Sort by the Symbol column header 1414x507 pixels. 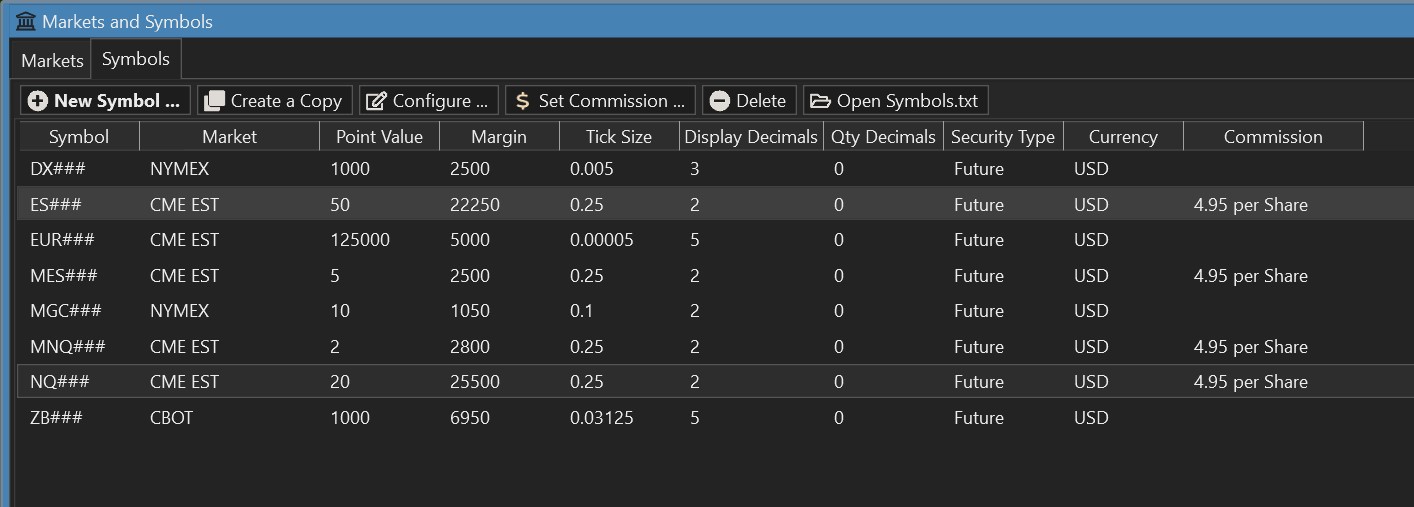pos(79,137)
